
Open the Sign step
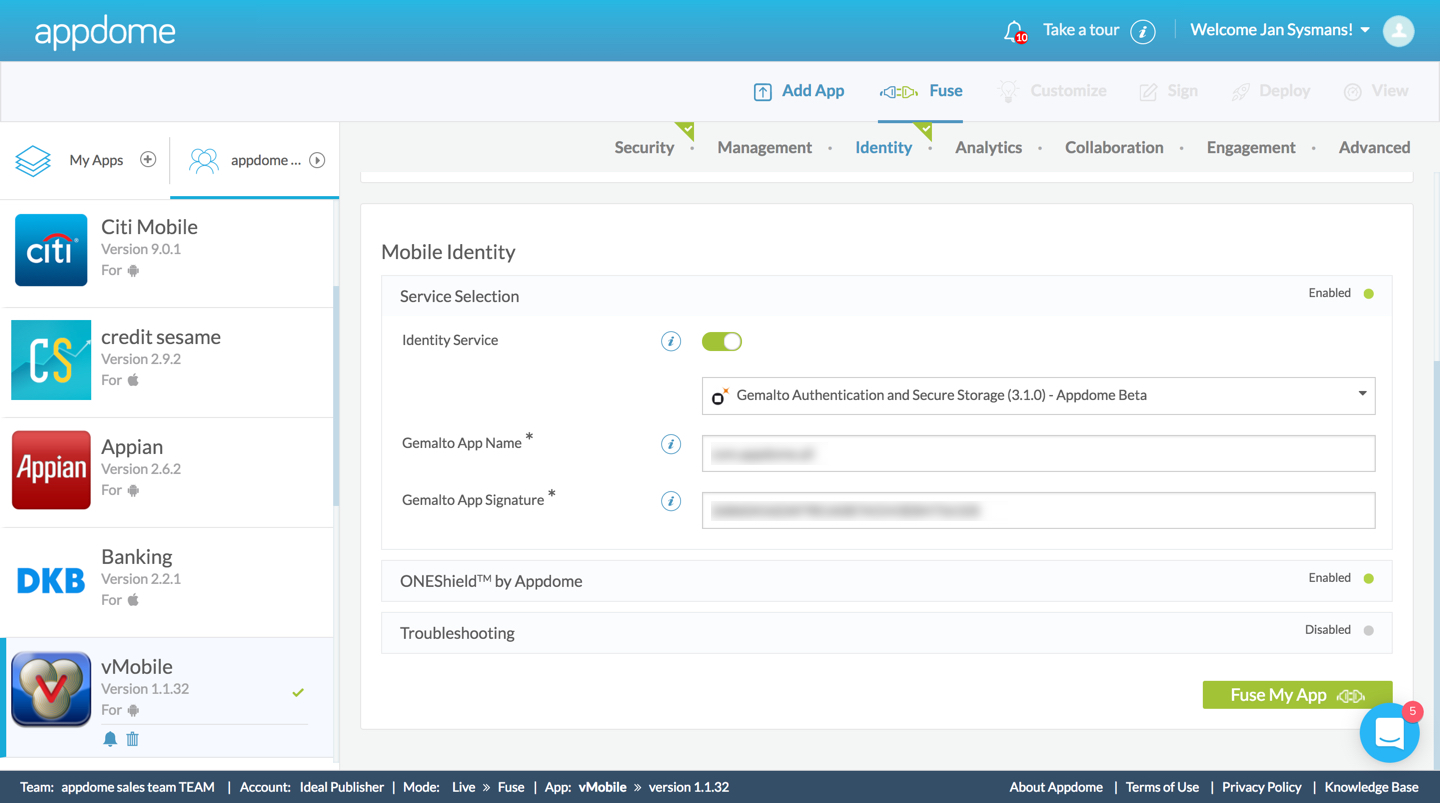(1168, 91)
